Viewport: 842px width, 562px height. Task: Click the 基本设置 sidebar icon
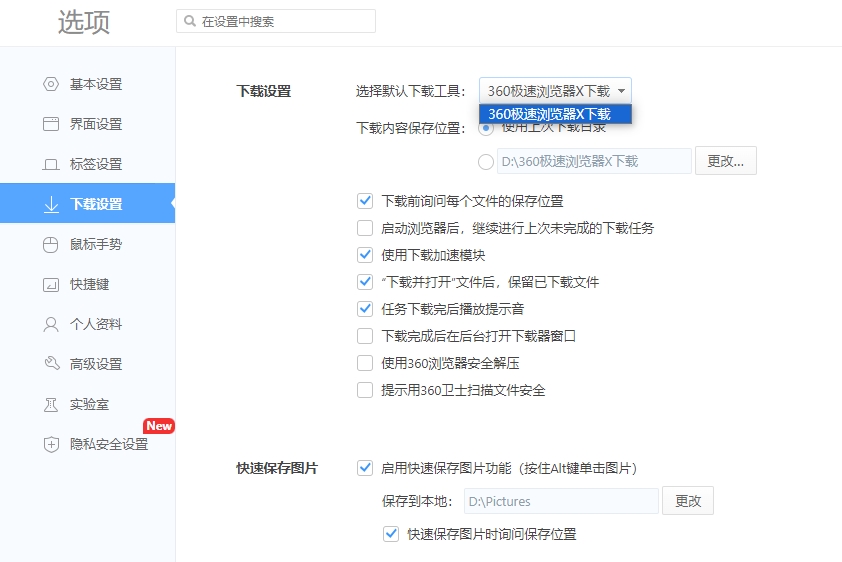point(51,84)
